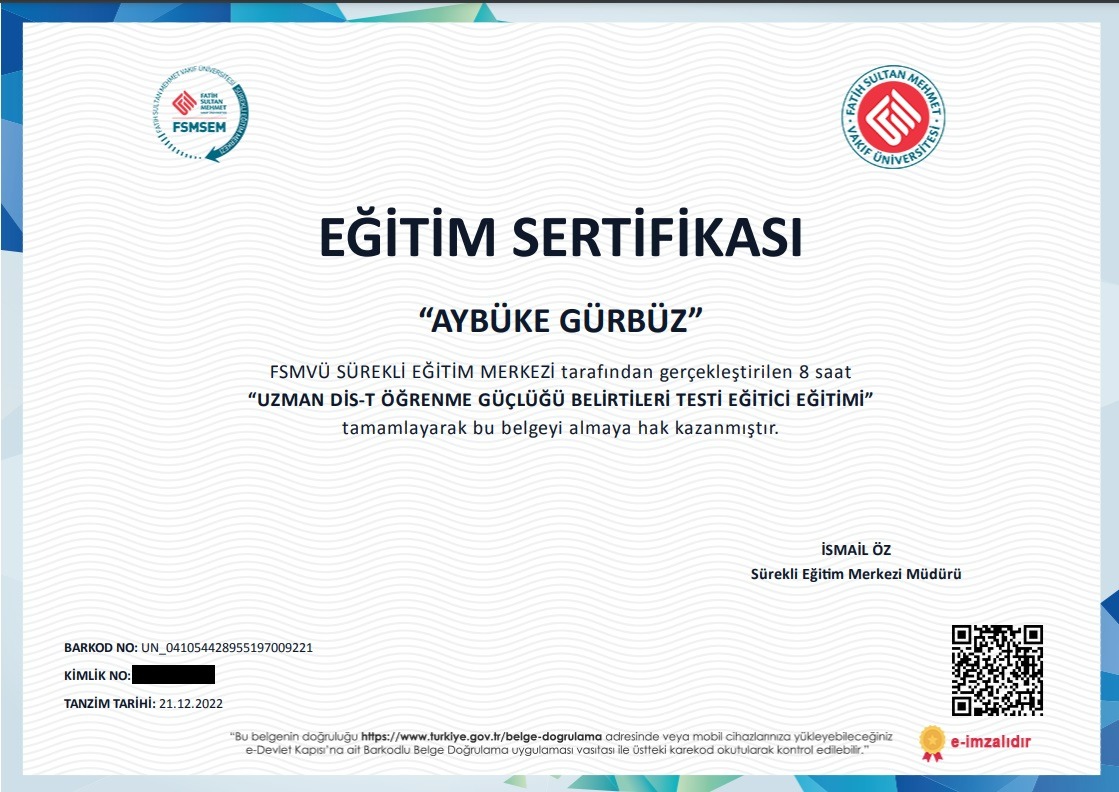Viewport: 1119px width, 792px height.
Task: Click the signer name İSMAİL ÖZ
Action: pyautogui.click(x=856, y=549)
